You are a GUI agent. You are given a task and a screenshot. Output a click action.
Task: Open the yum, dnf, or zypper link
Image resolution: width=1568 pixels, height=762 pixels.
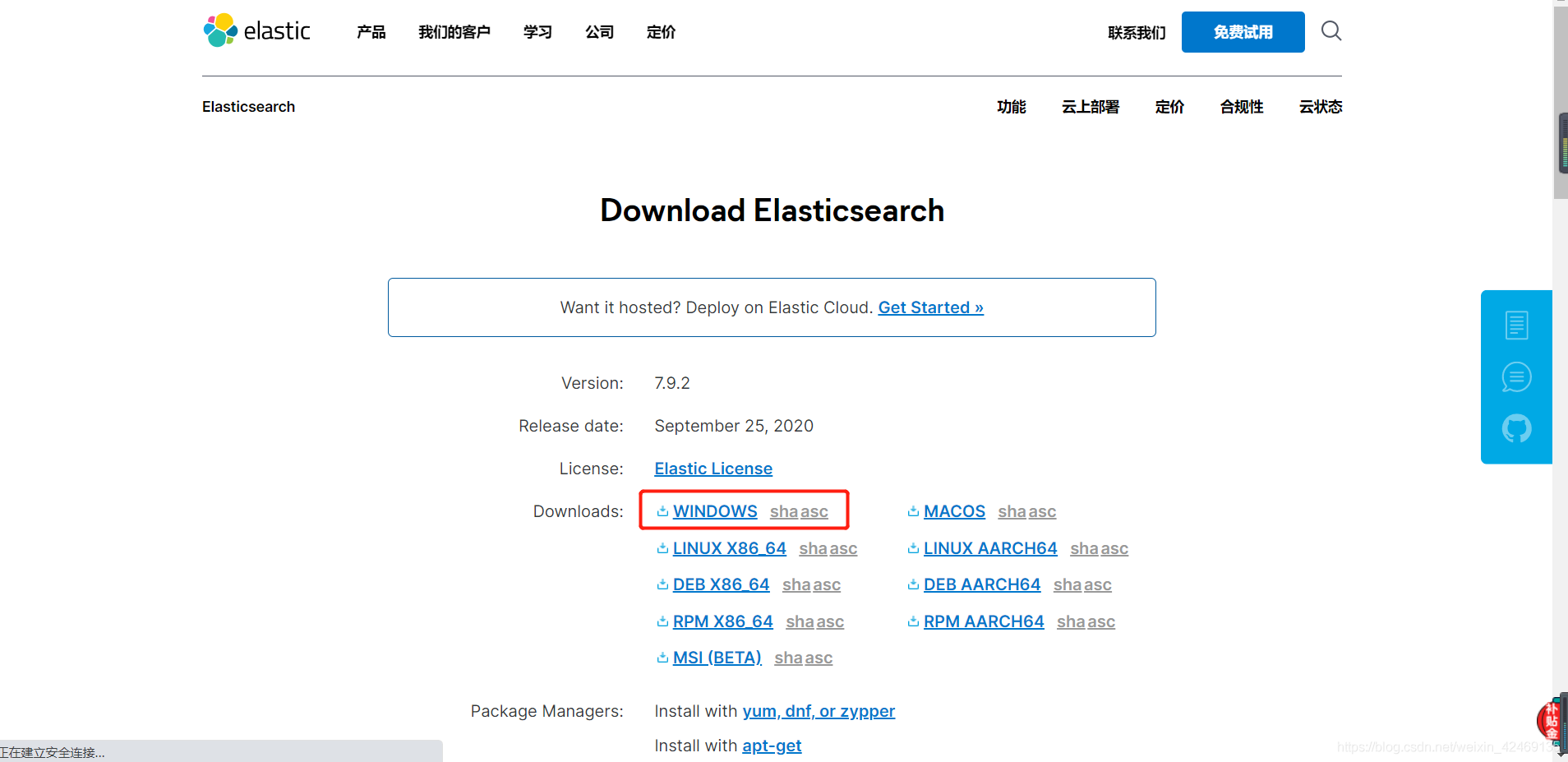click(x=819, y=711)
